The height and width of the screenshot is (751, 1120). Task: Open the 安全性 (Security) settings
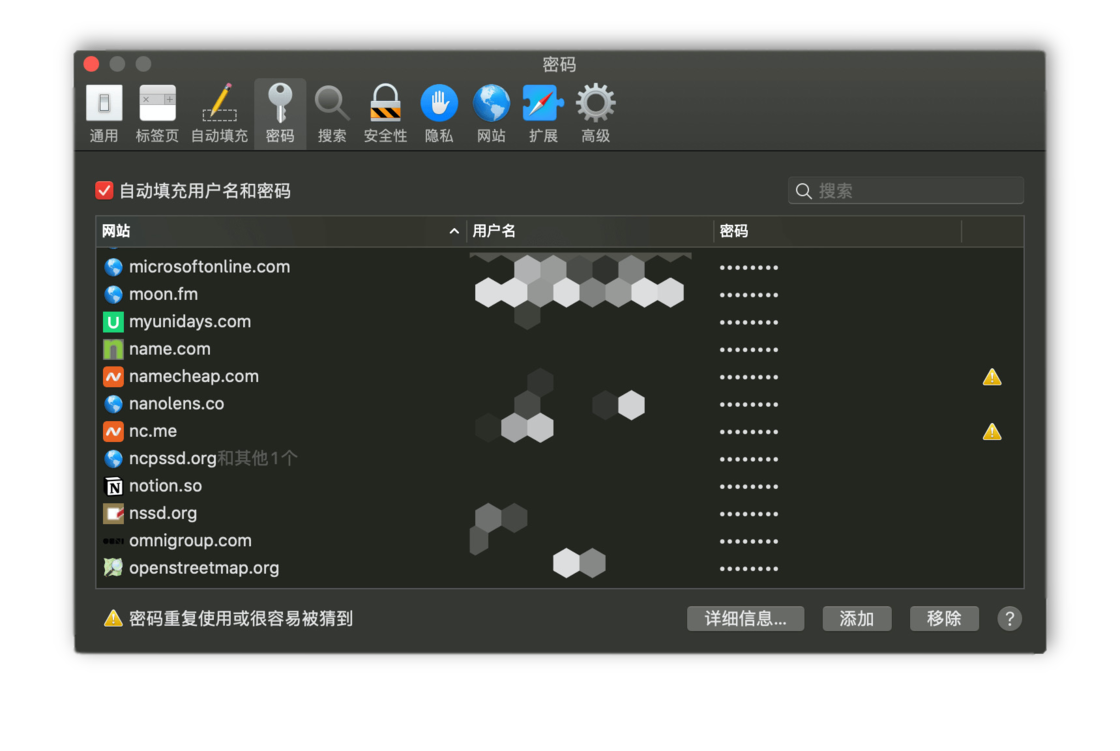pos(385,110)
